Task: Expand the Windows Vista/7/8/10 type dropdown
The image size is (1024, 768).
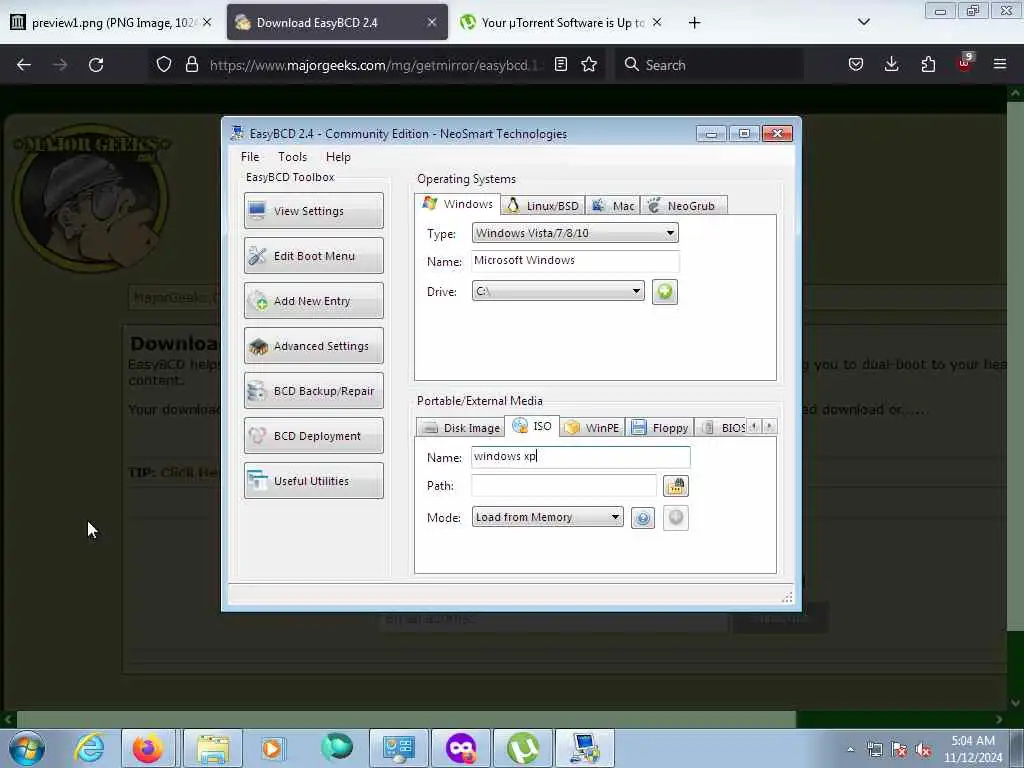Action: coord(575,233)
